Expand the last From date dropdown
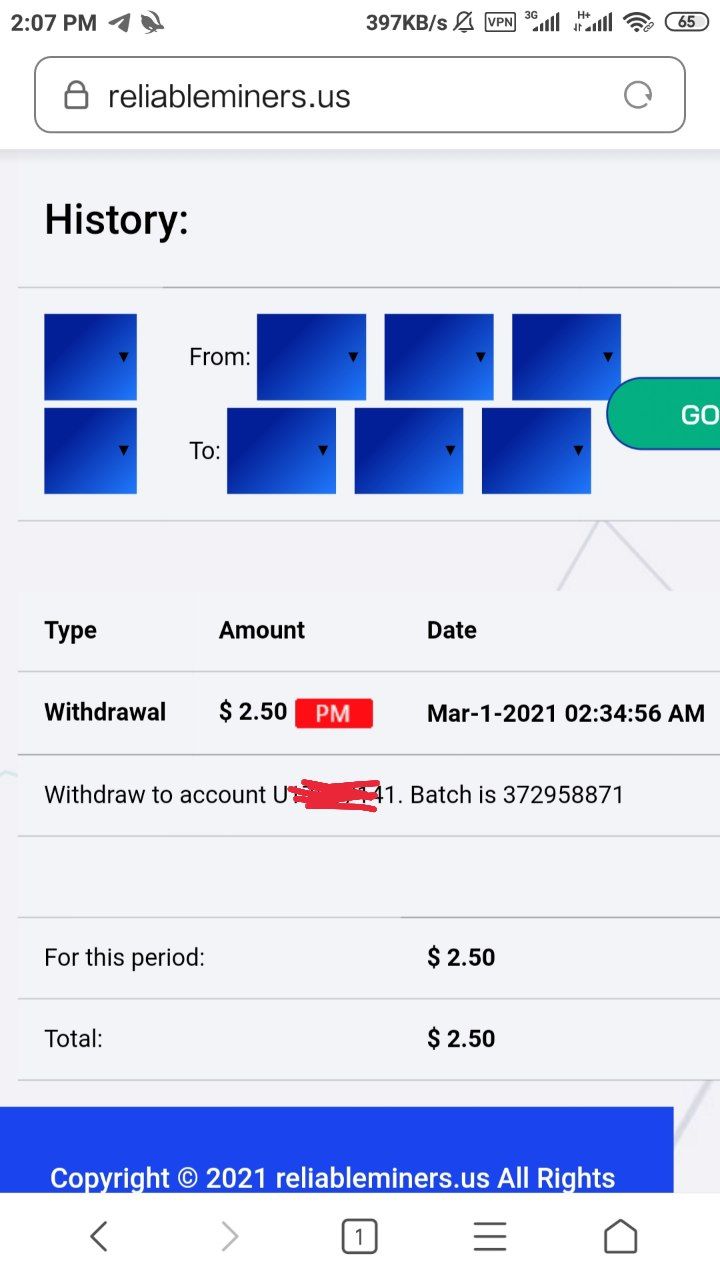This screenshot has width=720, height=1280. pyautogui.click(x=566, y=357)
